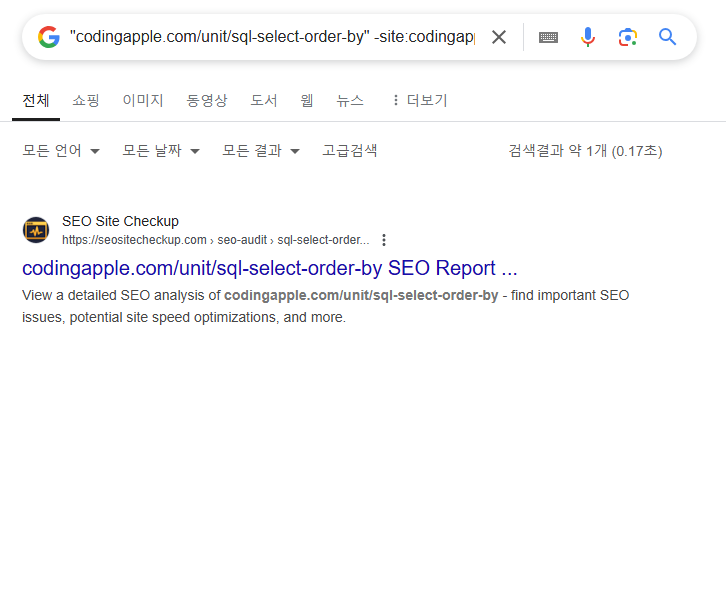Clear the search query with X
The height and width of the screenshot is (600, 726).
coord(499,37)
